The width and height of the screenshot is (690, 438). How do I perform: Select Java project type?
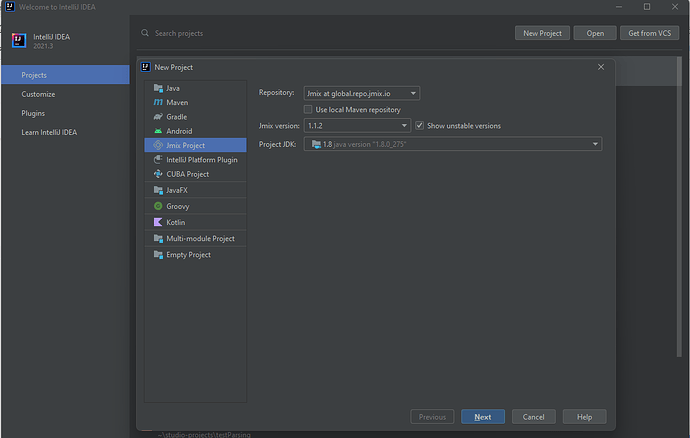point(195,88)
